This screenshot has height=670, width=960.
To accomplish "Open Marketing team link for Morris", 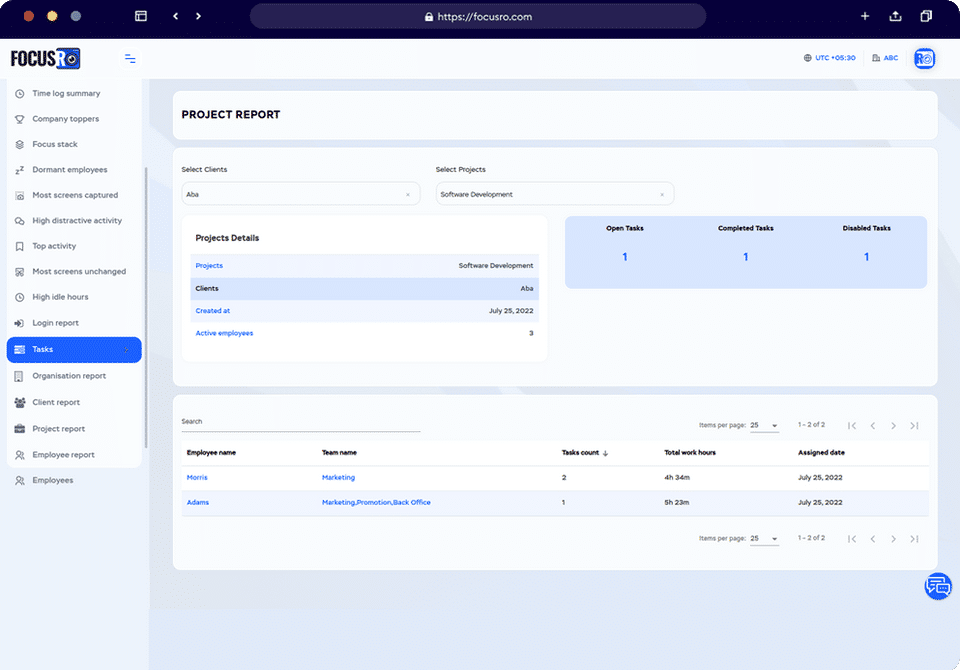I will 338,478.
